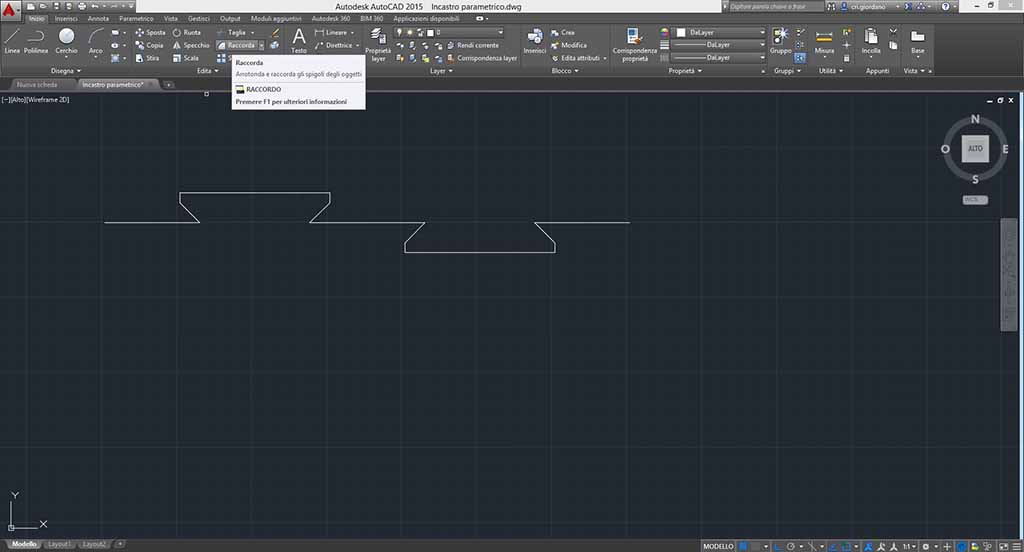Click Rendi corrente layer button

[473, 45]
